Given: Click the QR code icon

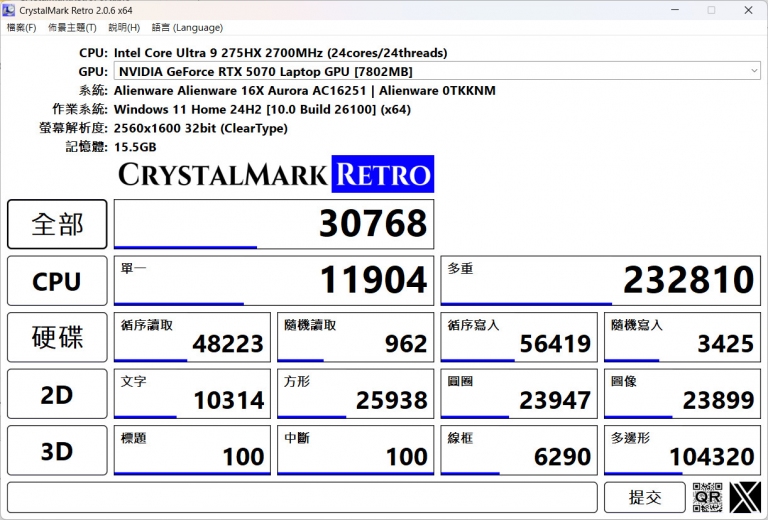Looking at the screenshot, I should 707,497.
